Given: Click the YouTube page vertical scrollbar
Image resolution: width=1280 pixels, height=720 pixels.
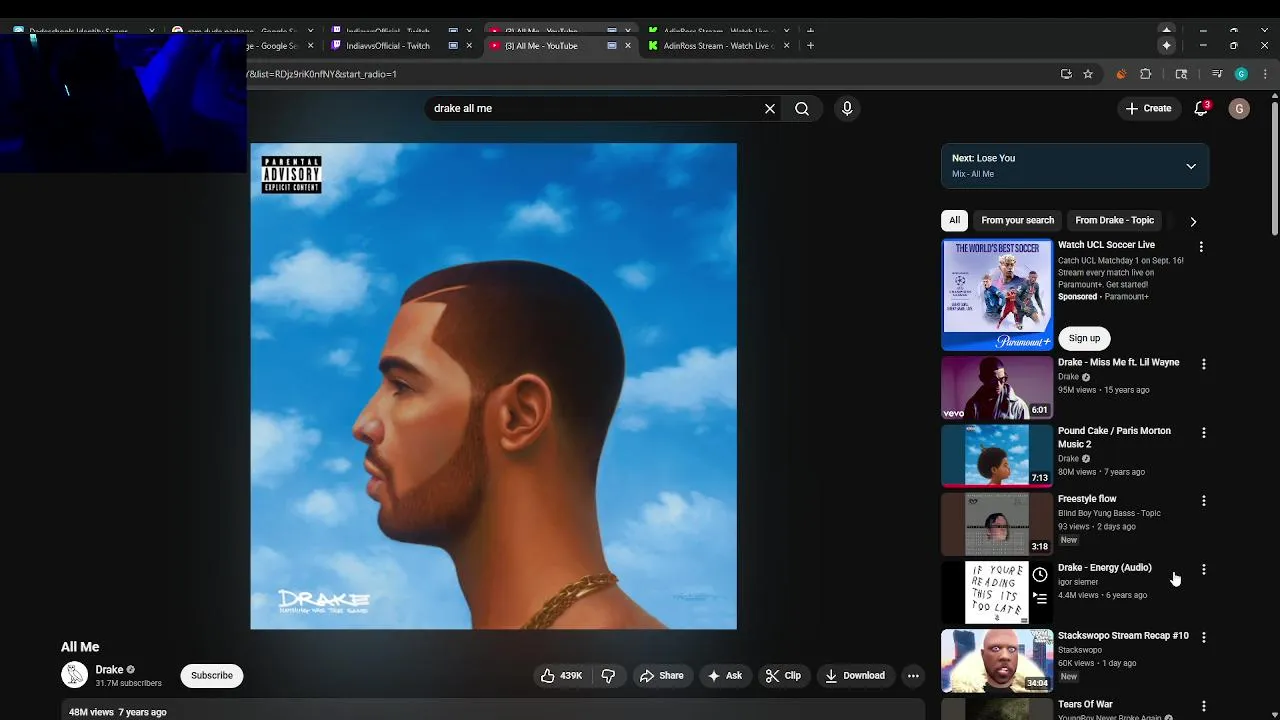Looking at the screenshot, I should [1275, 170].
